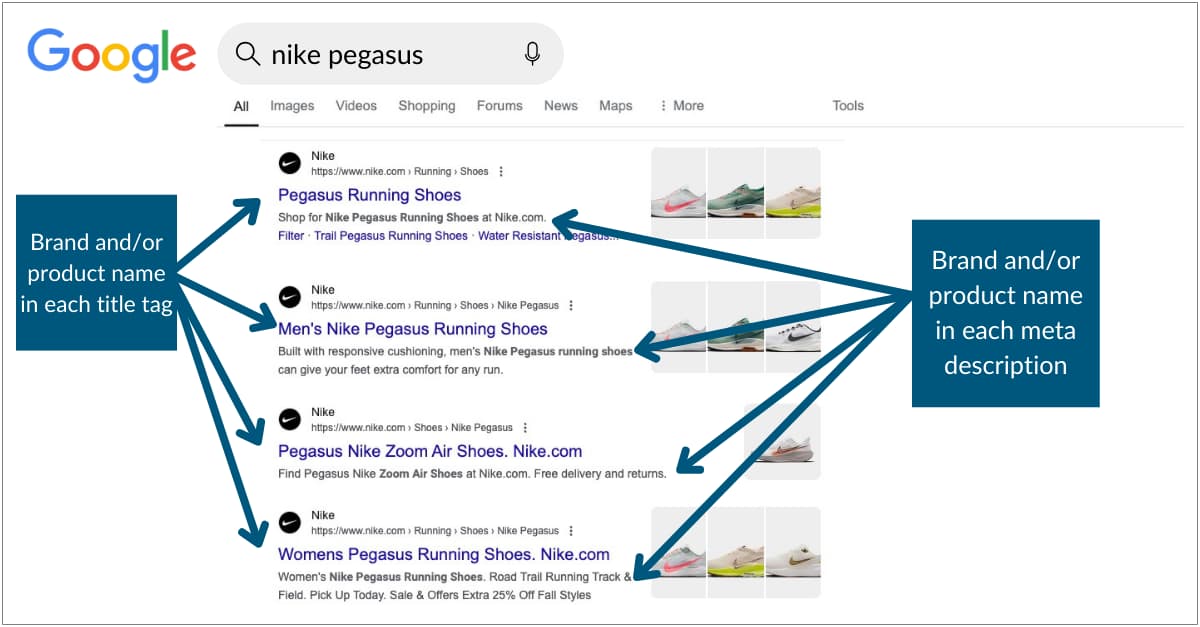Switch to the Shopping tab
The height and width of the screenshot is (627, 1200).
[x=427, y=105]
